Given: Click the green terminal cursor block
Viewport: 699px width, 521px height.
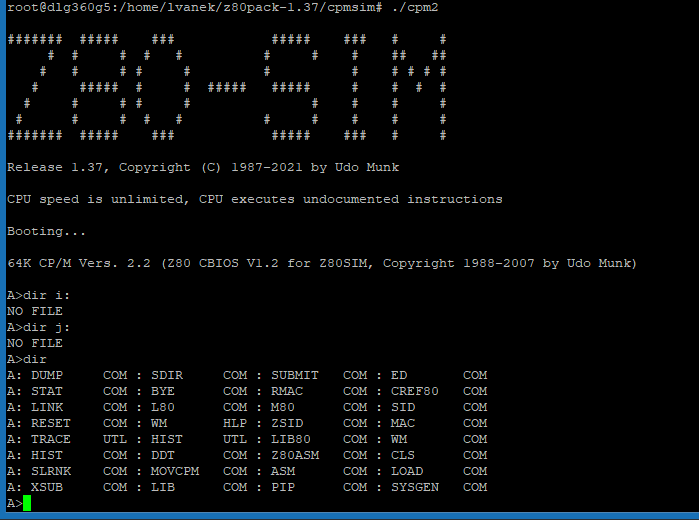Looking at the screenshot, I should (x=27, y=503).
